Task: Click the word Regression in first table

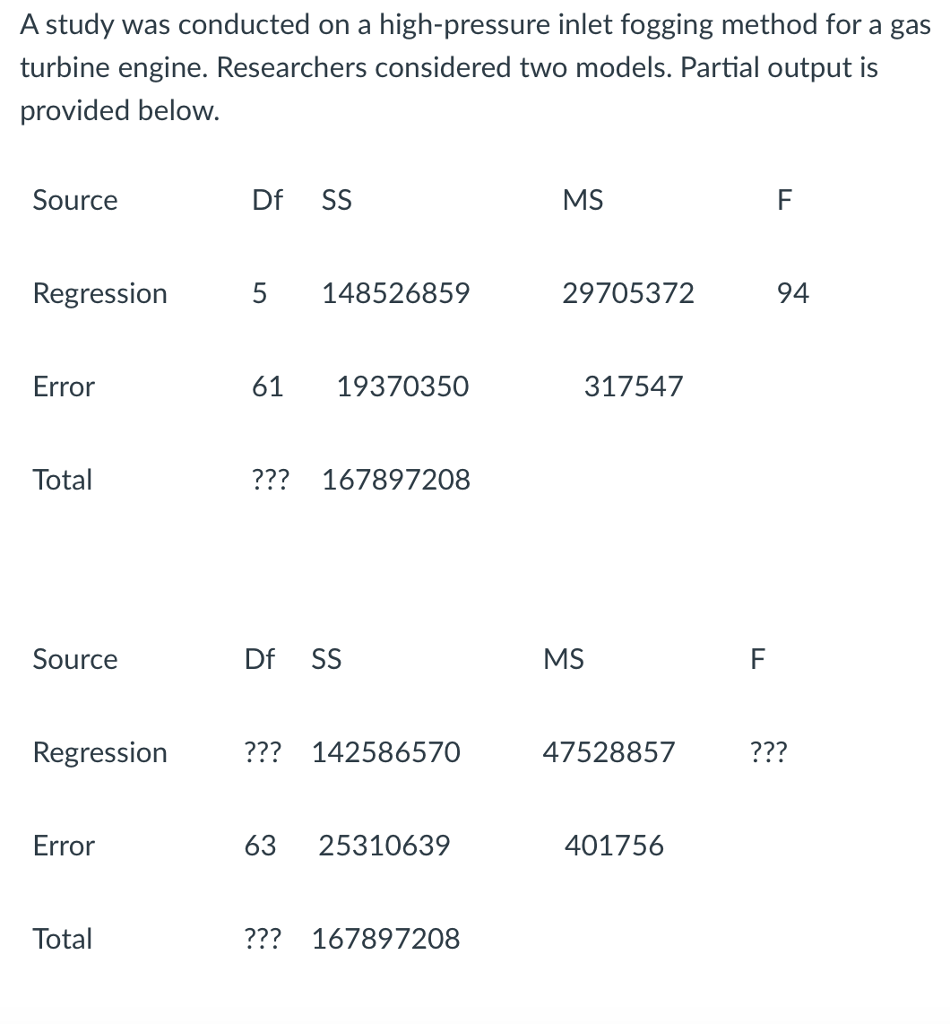Action: 100,293
